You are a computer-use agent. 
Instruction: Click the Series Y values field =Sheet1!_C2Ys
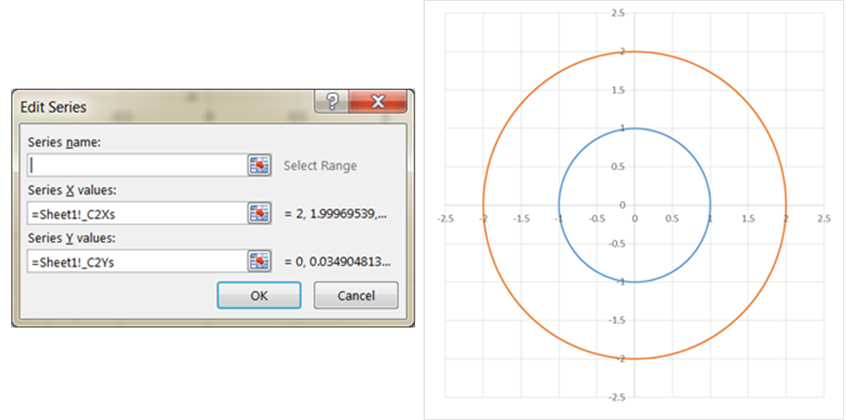click(136, 261)
